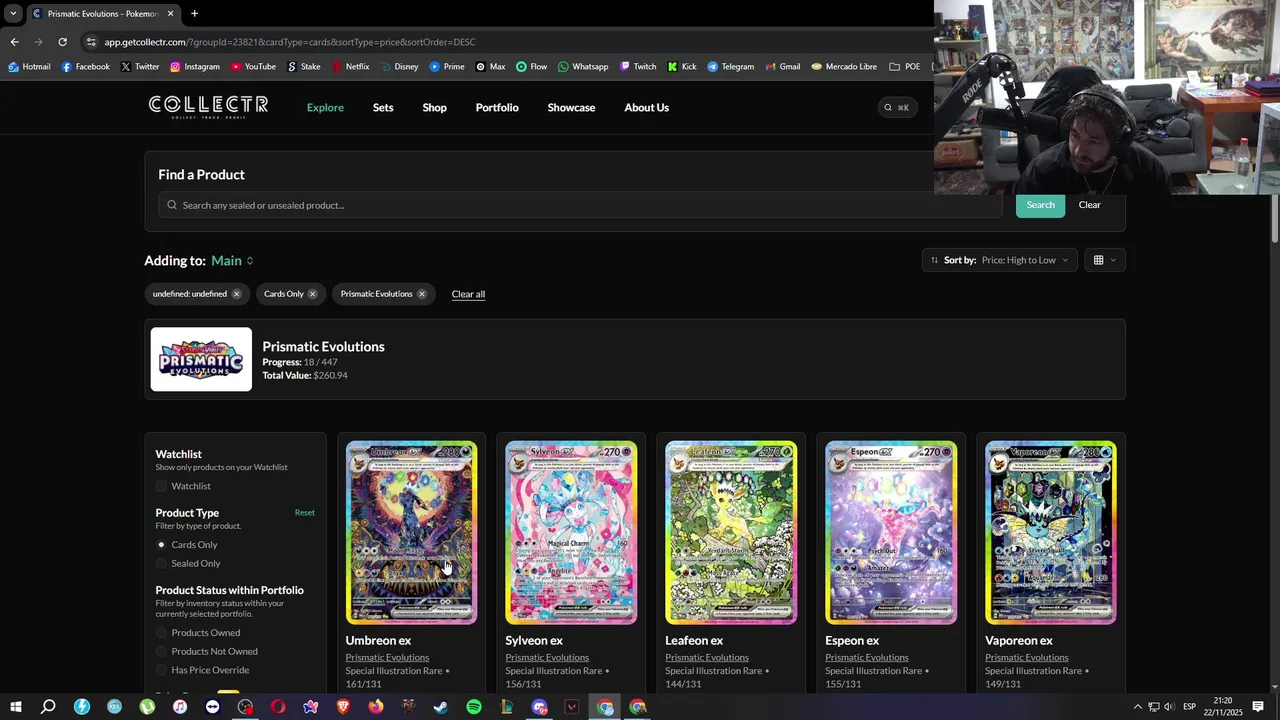This screenshot has height=720, width=1280.
Task: Open the Max bookmark
Action: coord(490,67)
